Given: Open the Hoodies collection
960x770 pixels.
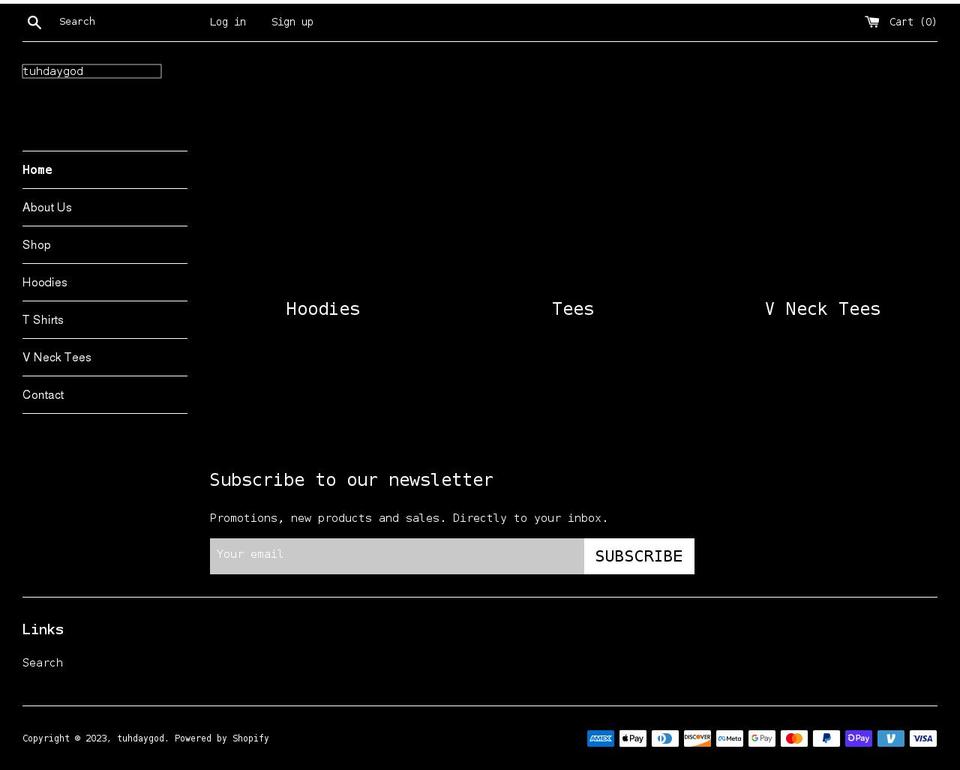Looking at the screenshot, I should point(44,282).
